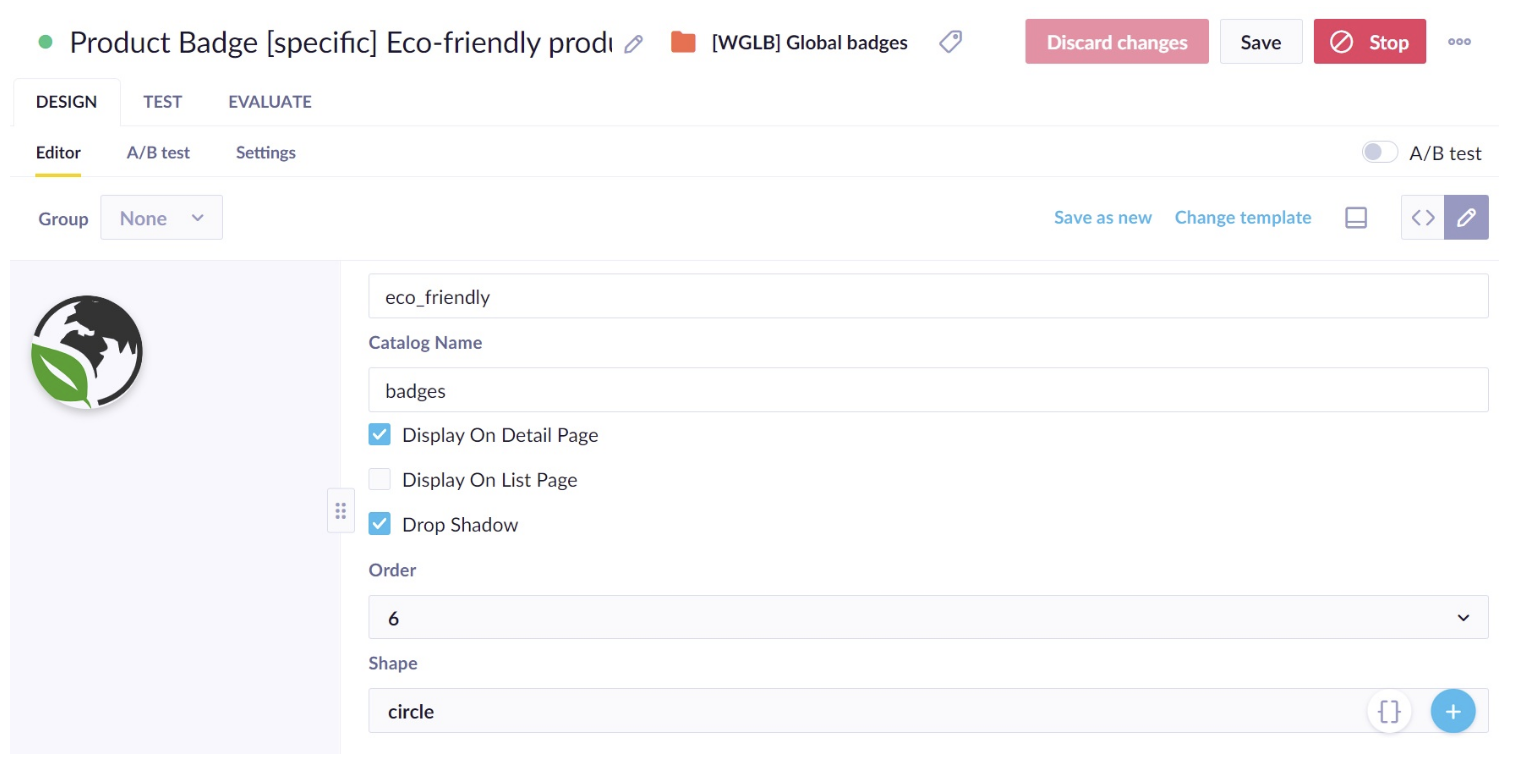Open the tags icon next to folder
This screenshot has height=758, width=1540.
[x=950, y=41]
